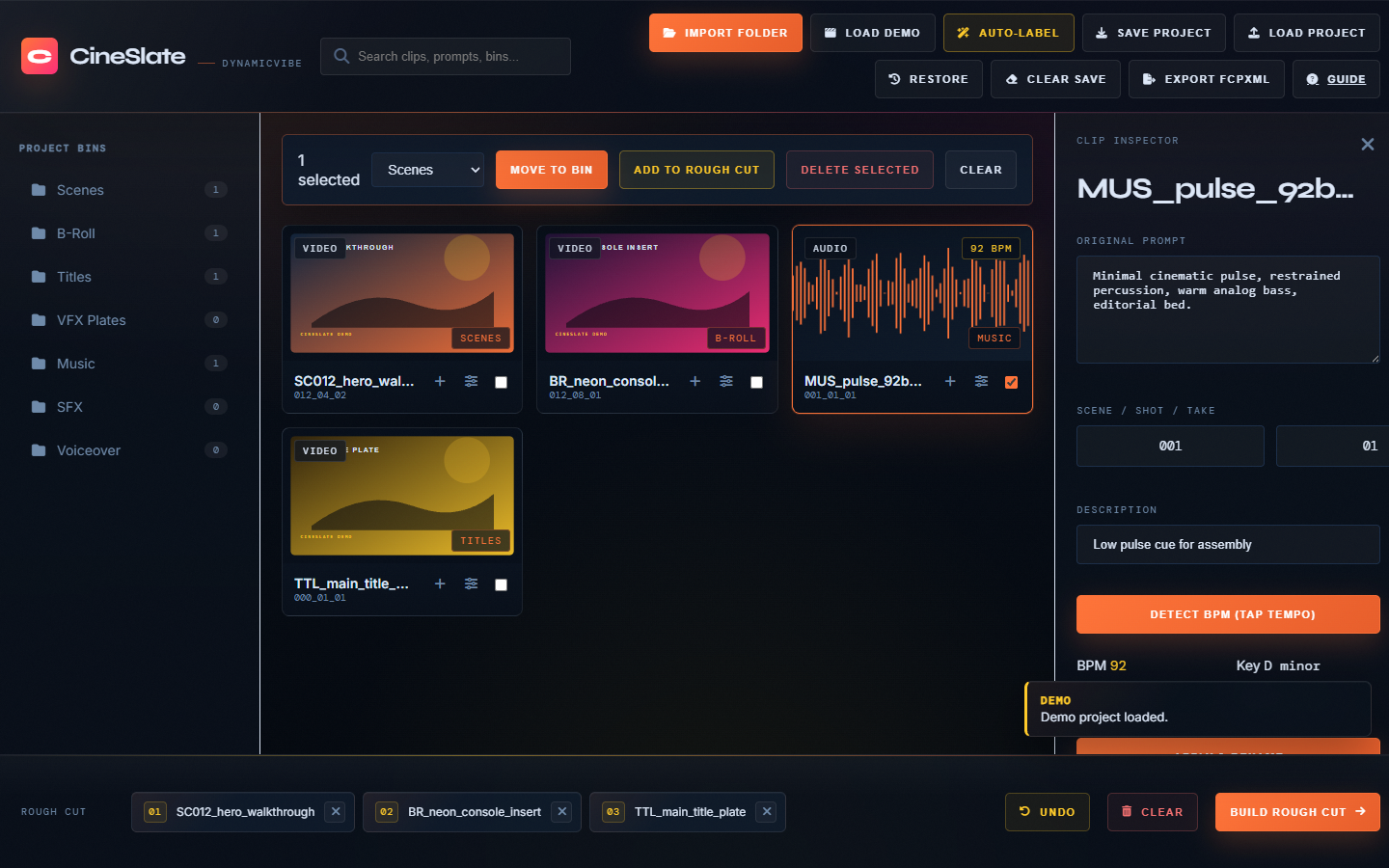Click the undo arrow icon near Rough Cut
Screen dimensions: 1389x868
(x=1024, y=812)
